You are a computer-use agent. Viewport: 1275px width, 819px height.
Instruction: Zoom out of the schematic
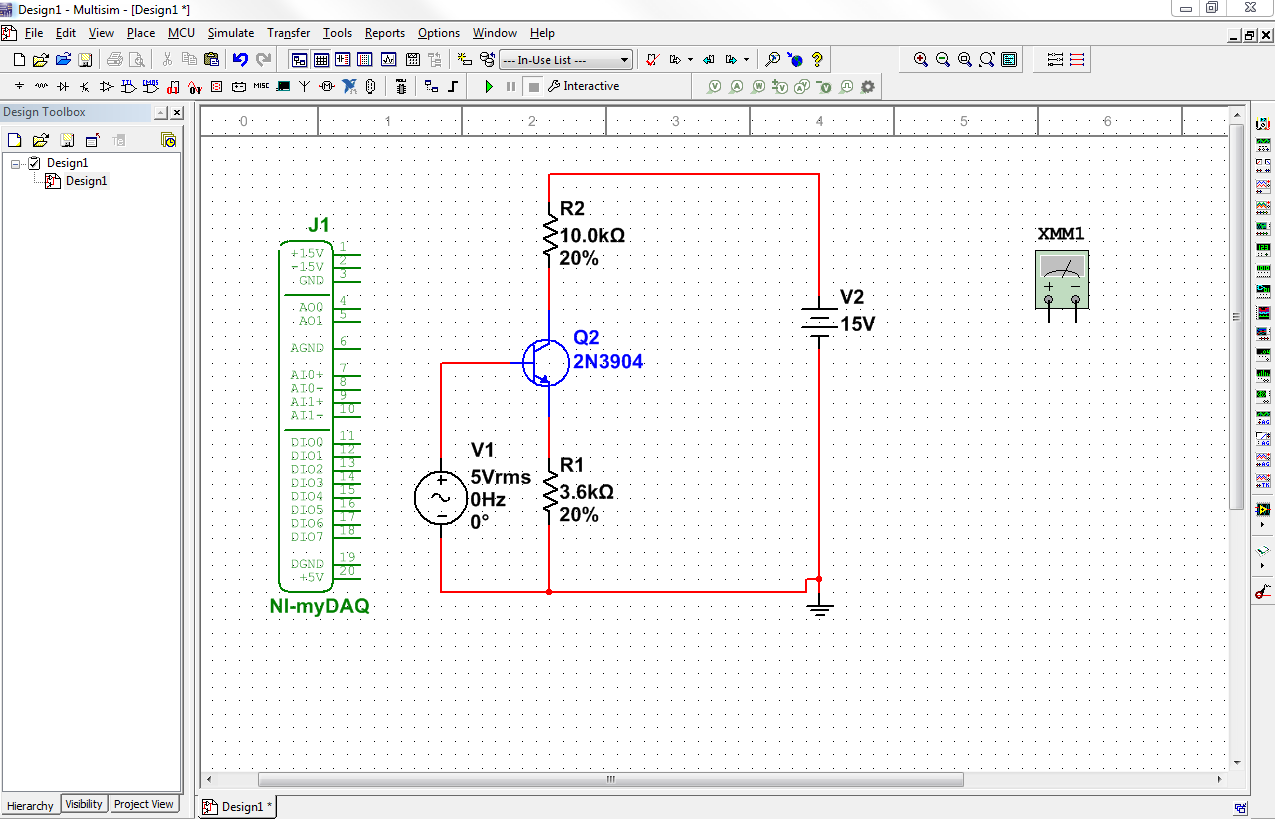[x=943, y=60]
